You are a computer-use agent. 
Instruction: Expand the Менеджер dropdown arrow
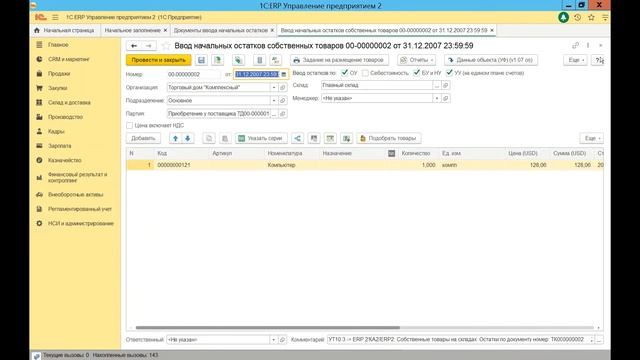coord(437,98)
